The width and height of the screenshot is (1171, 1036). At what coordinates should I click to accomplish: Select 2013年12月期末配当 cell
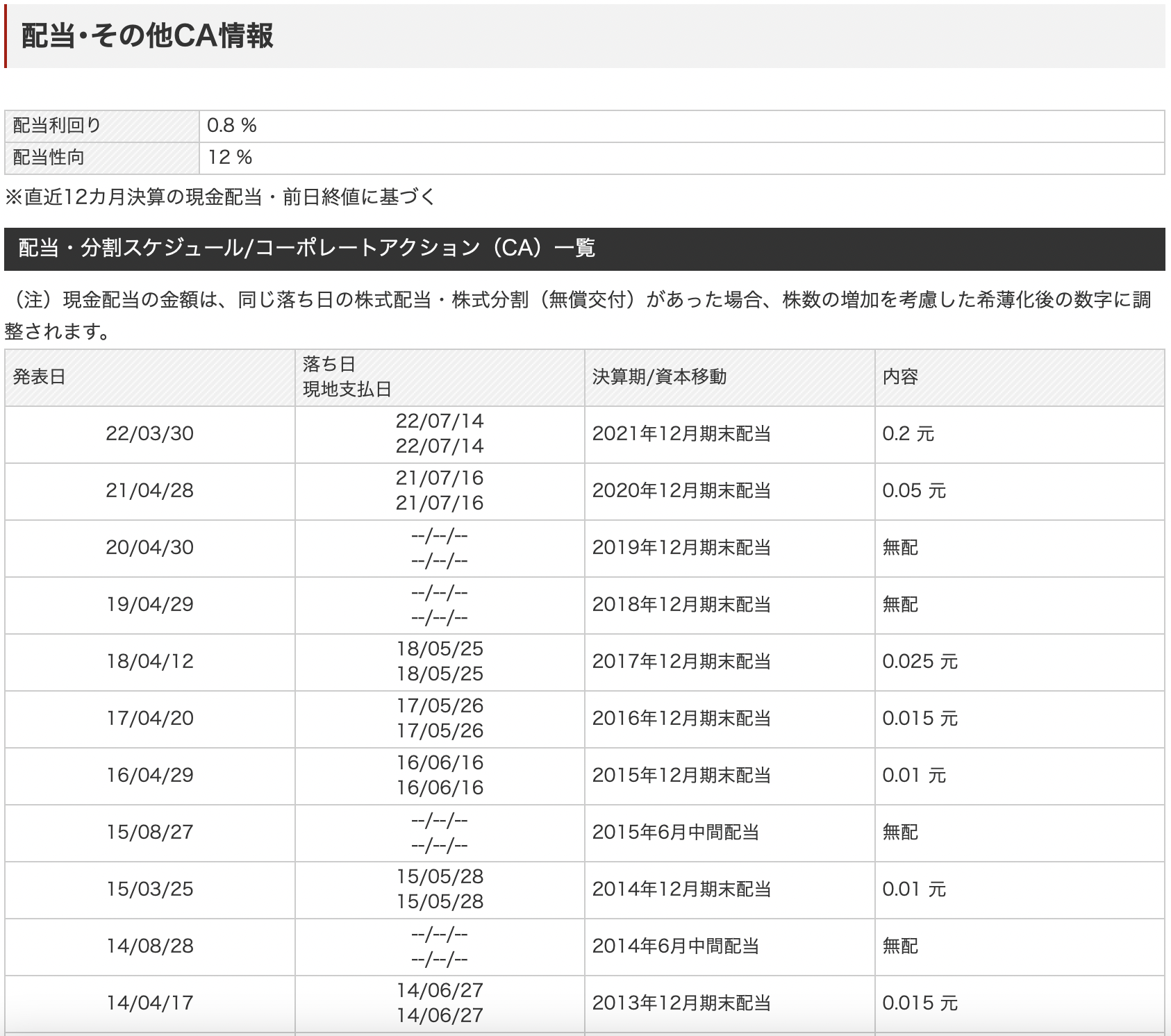click(x=729, y=1003)
